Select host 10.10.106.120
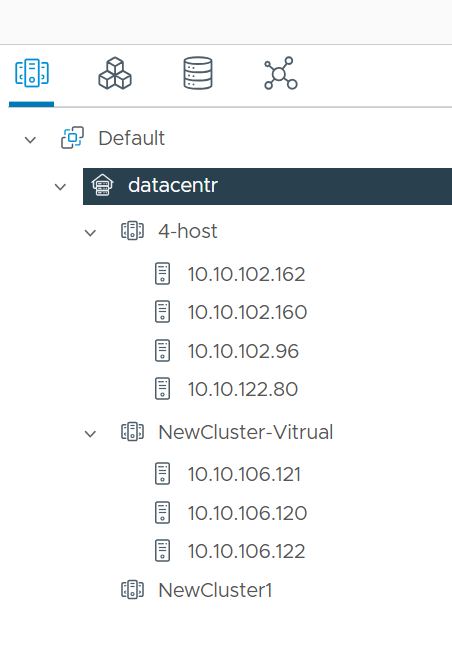The image size is (452, 652). click(247, 513)
